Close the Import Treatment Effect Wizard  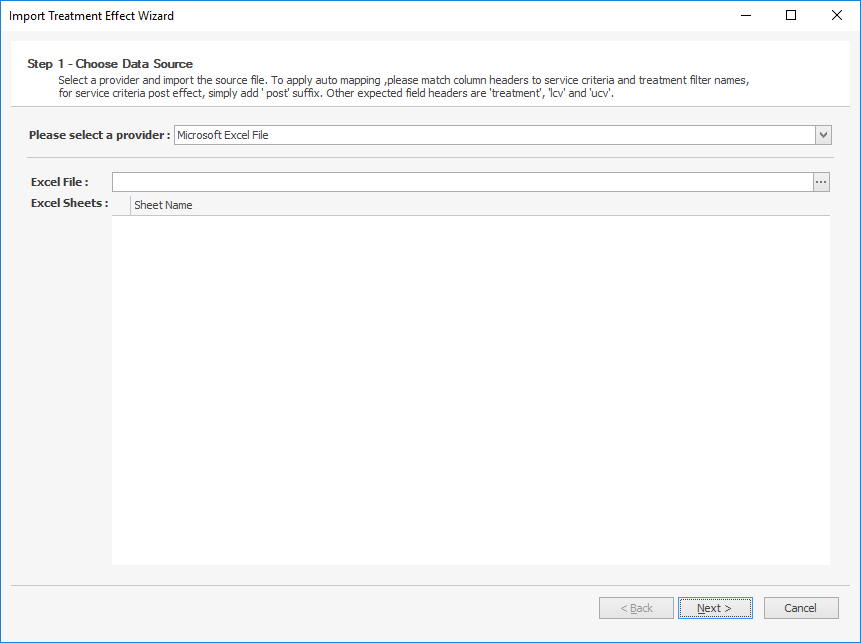coord(836,16)
